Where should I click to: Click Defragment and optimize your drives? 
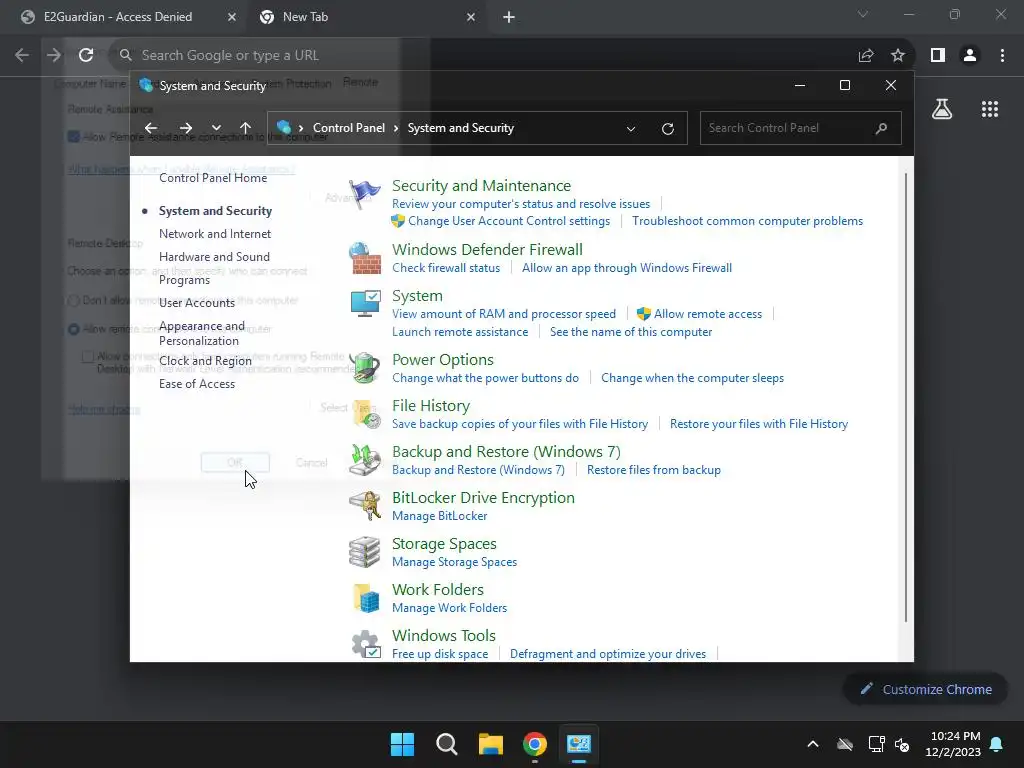pyautogui.click(x=607, y=654)
